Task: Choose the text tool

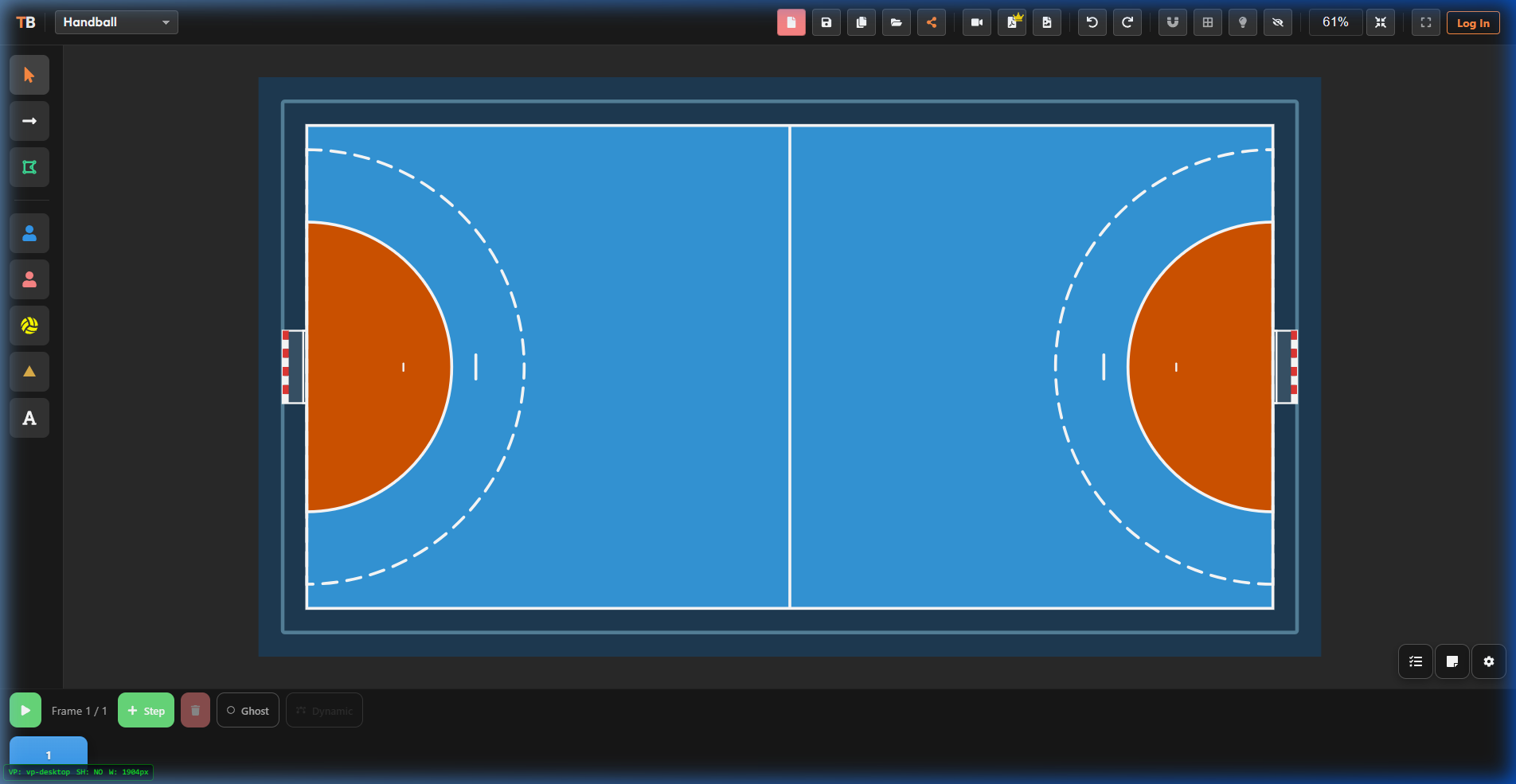Action: (x=29, y=418)
